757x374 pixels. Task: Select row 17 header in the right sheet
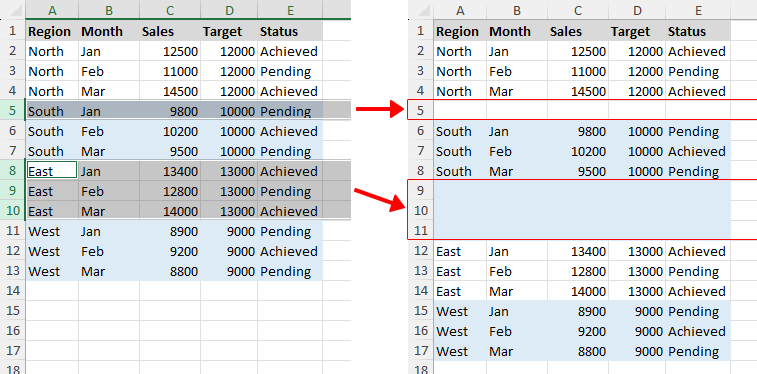pos(421,351)
